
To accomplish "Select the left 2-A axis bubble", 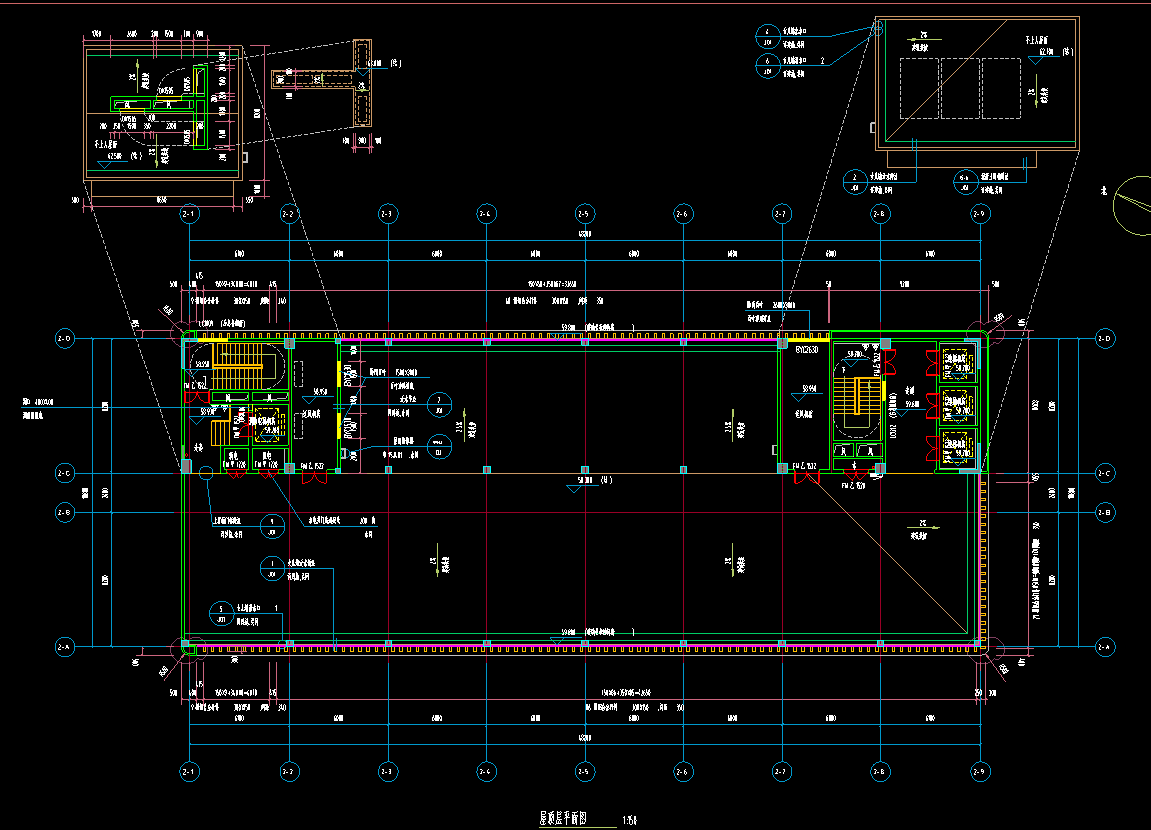I will tap(65, 648).
